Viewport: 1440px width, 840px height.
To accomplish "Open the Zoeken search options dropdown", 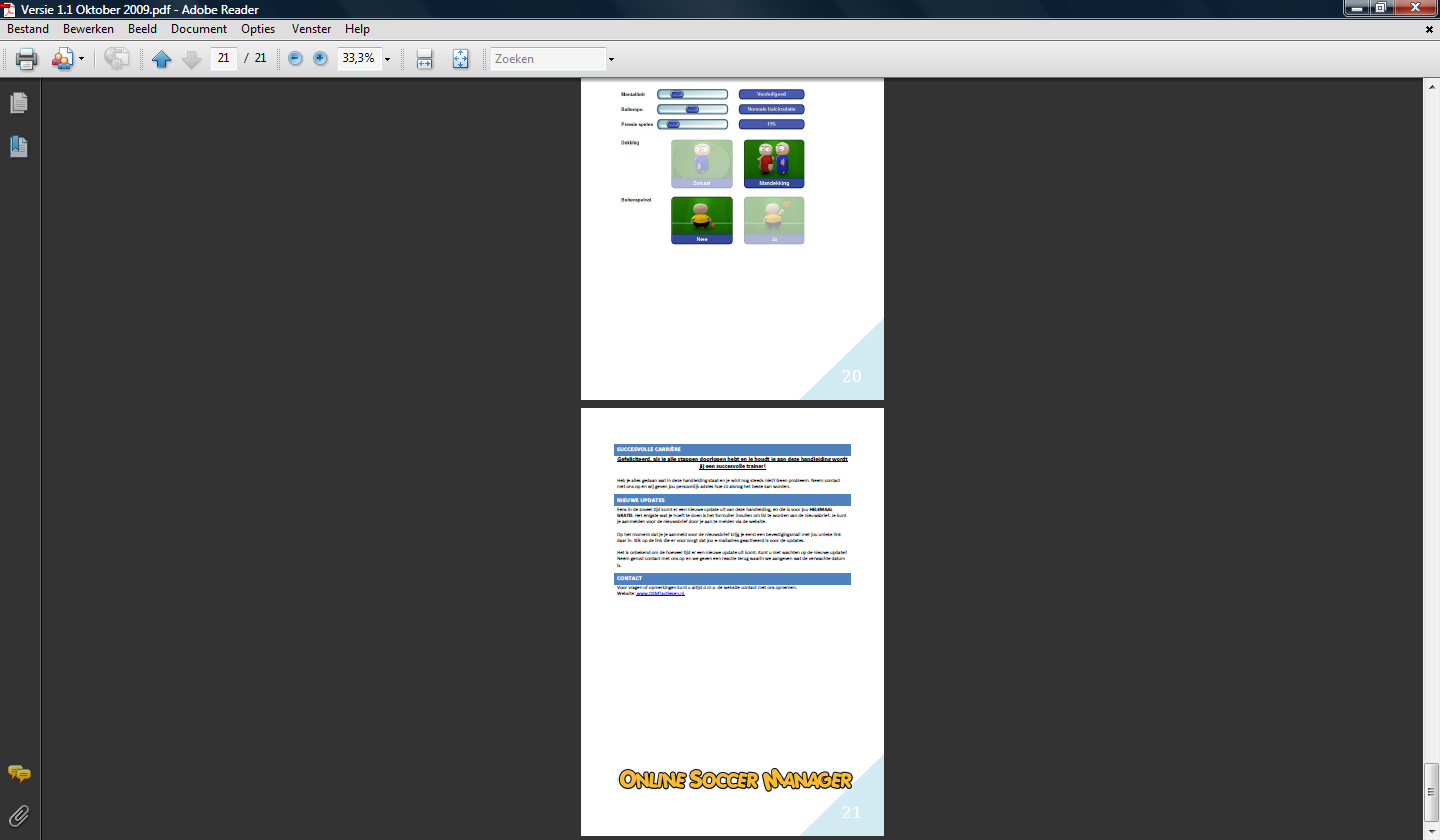I will coord(611,59).
